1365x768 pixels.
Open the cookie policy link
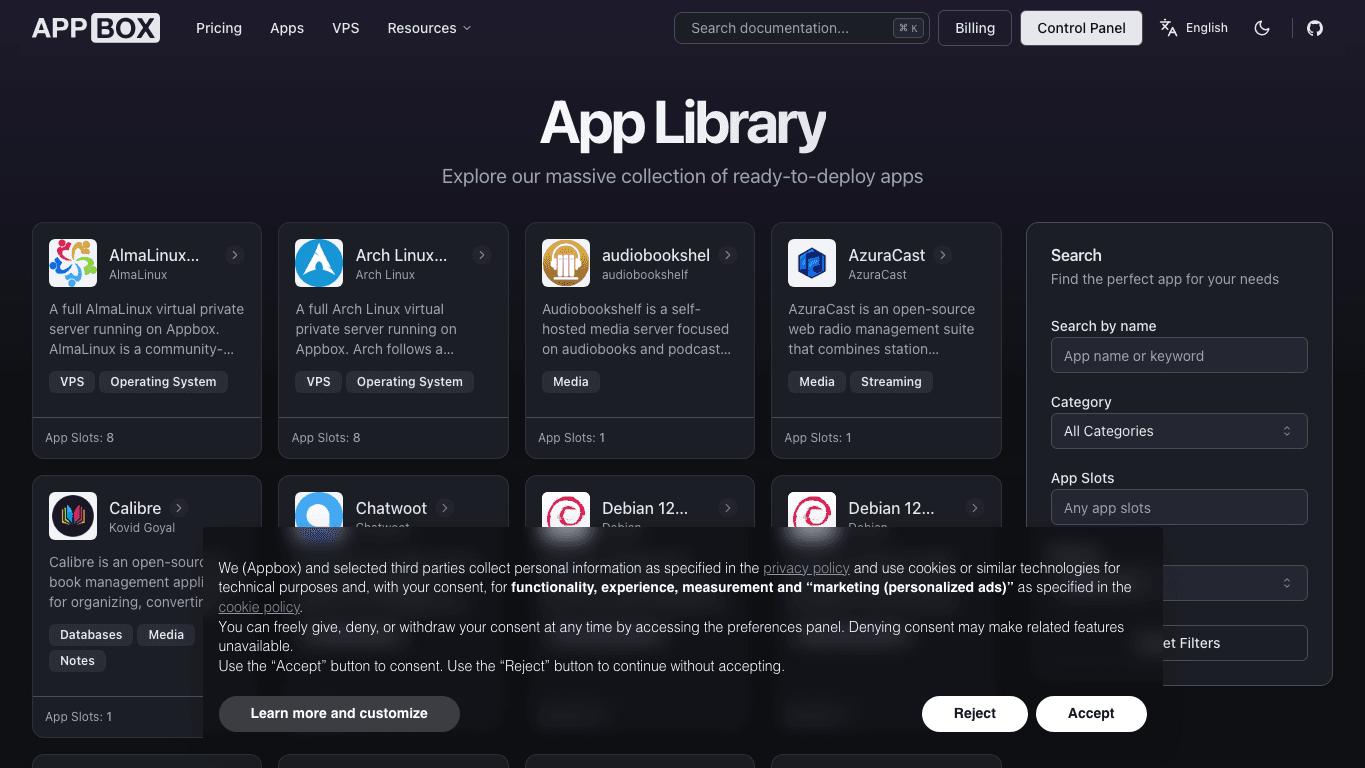(x=259, y=607)
